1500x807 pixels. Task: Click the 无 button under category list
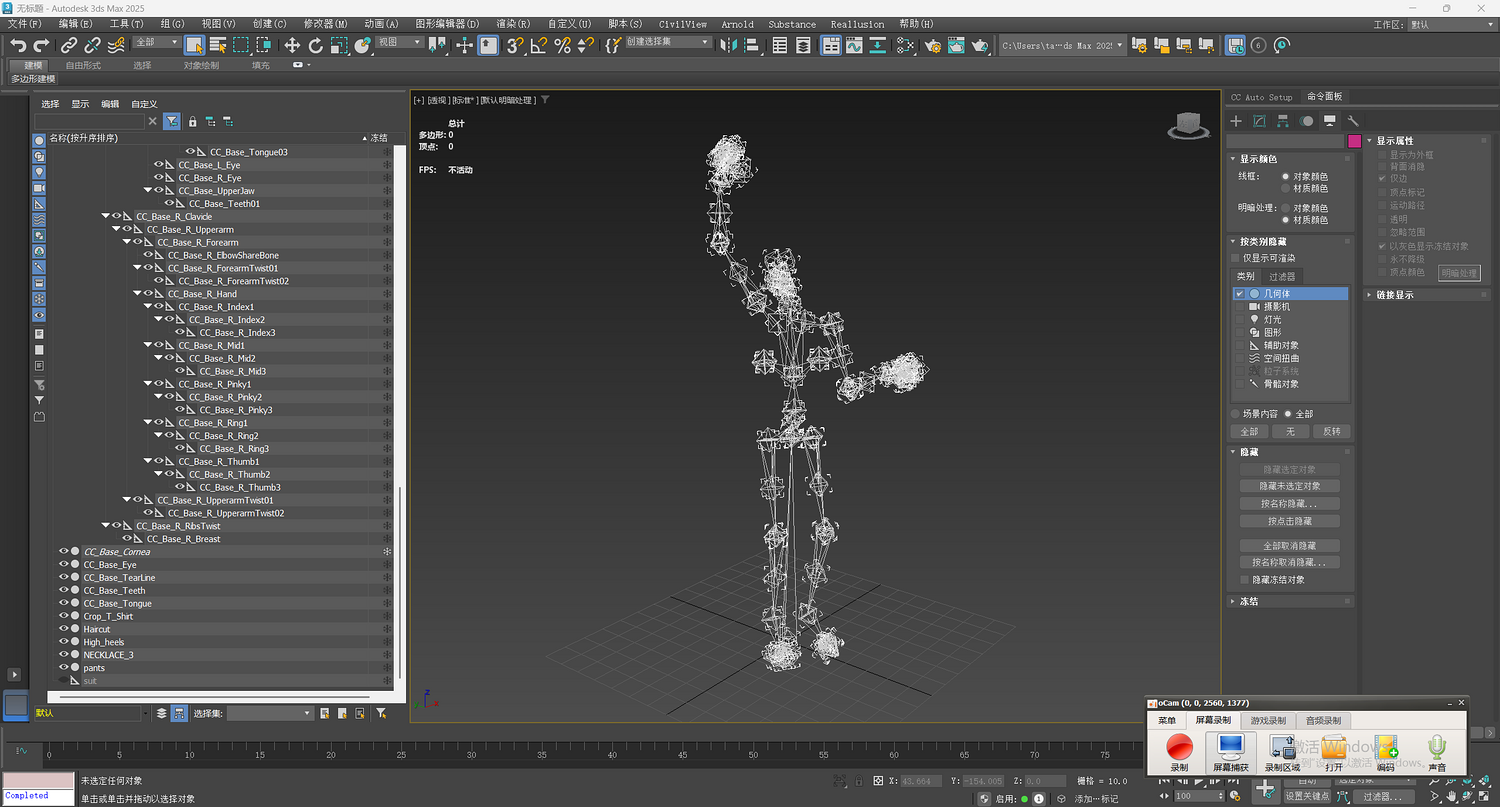click(1290, 432)
